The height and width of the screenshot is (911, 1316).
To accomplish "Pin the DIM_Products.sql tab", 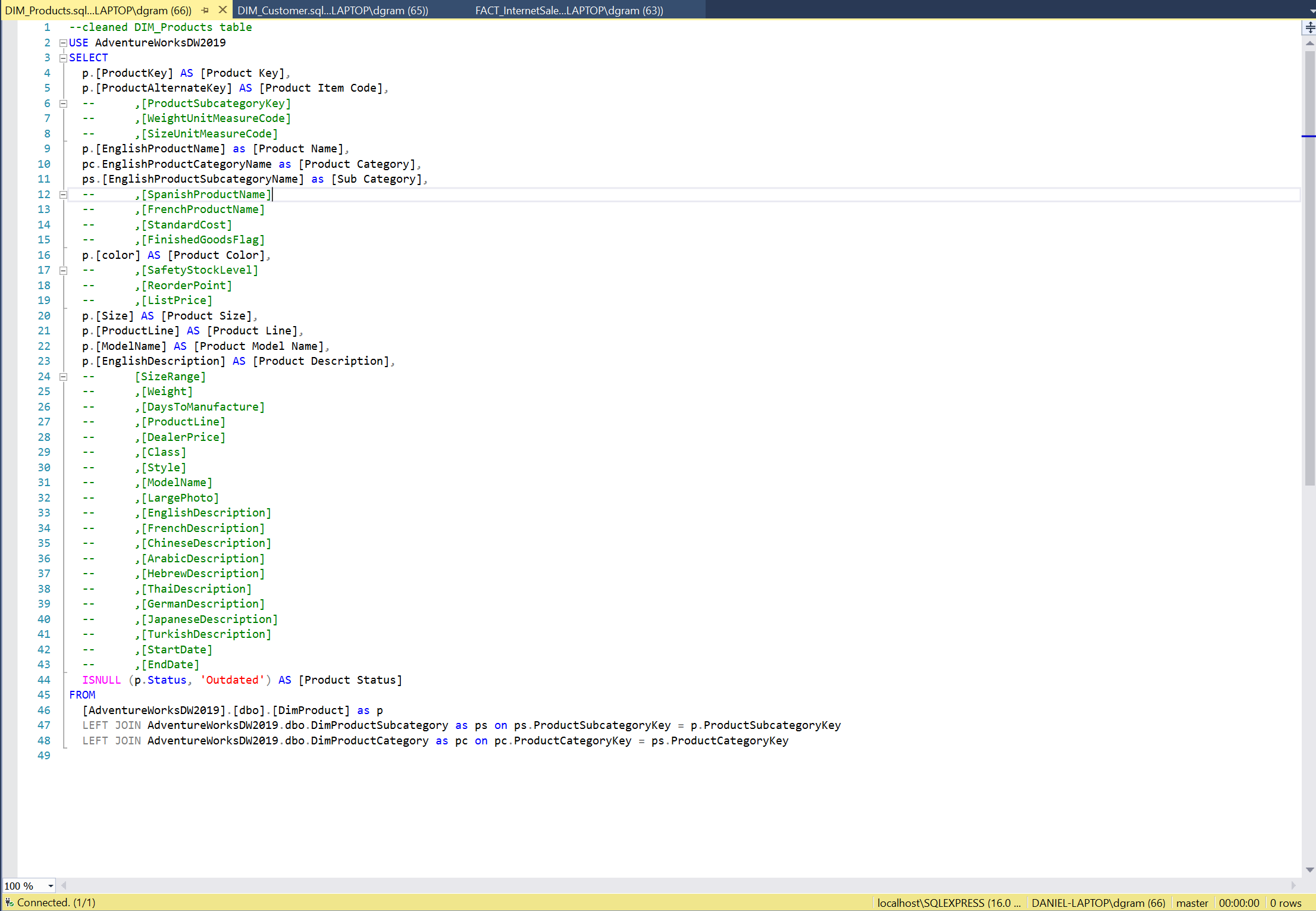I will 205,10.
